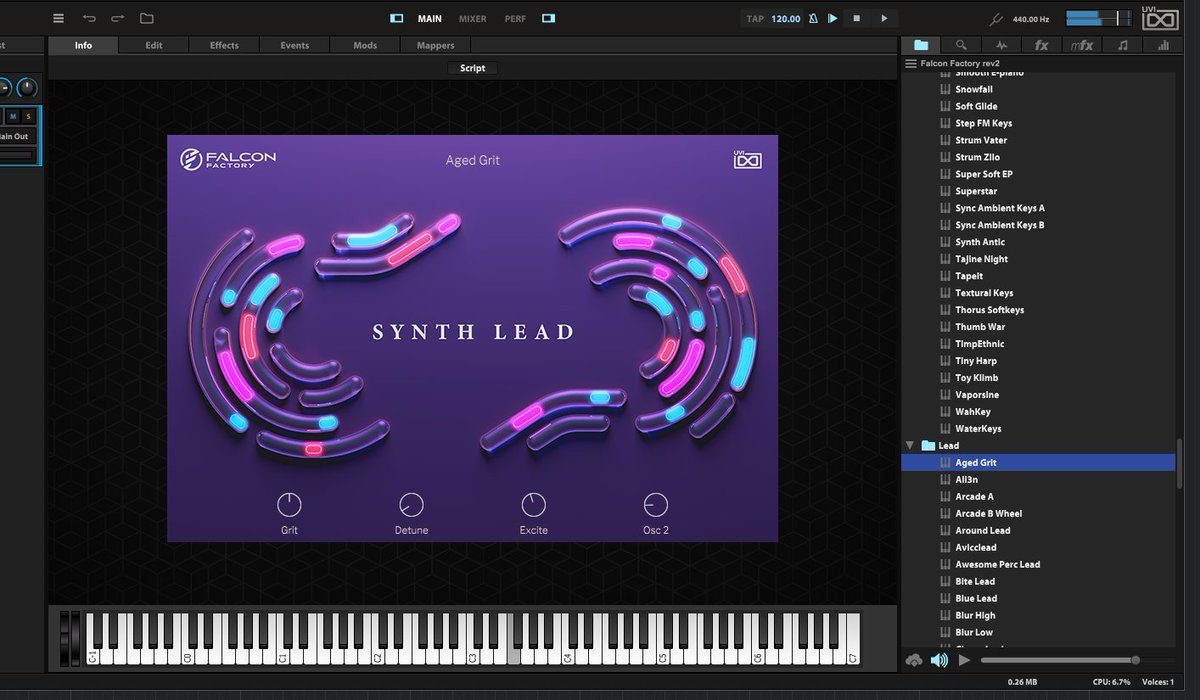The height and width of the screenshot is (700, 1200).
Task: Switch to the Effects tab
Action: [x=224, y=45]
